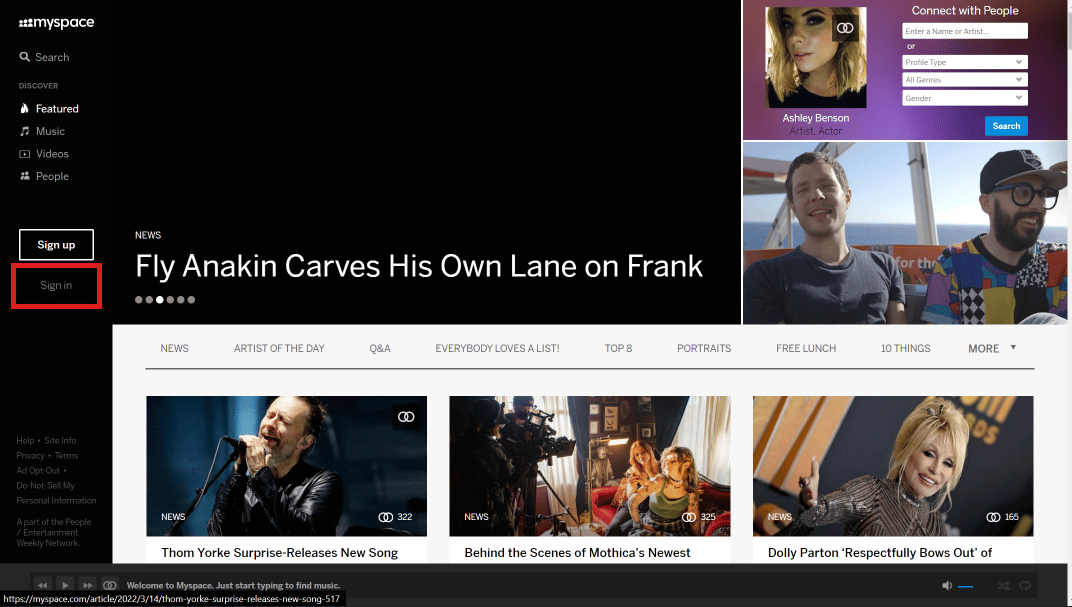Click the Myspace logo
The width and height of the screenshot is (1072, 607).
pos(56,23)
